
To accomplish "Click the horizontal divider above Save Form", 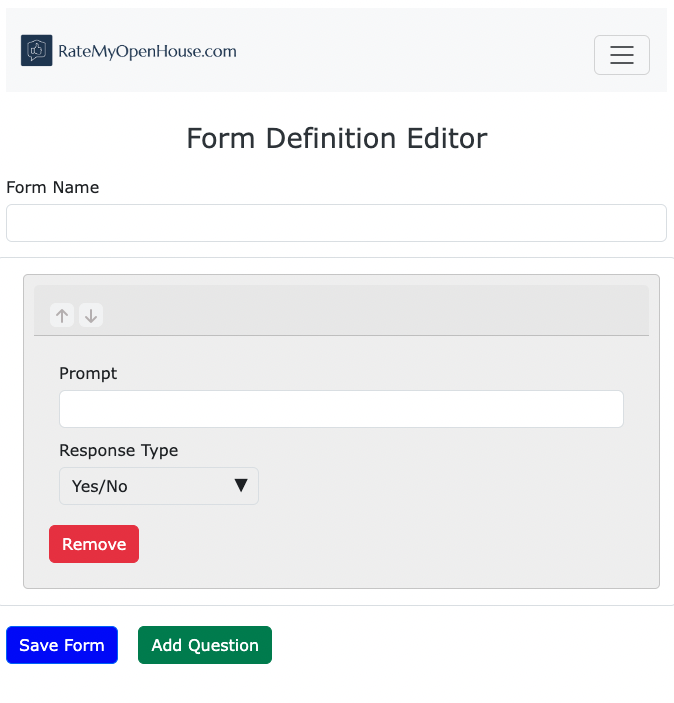I will tap(337, 605).
